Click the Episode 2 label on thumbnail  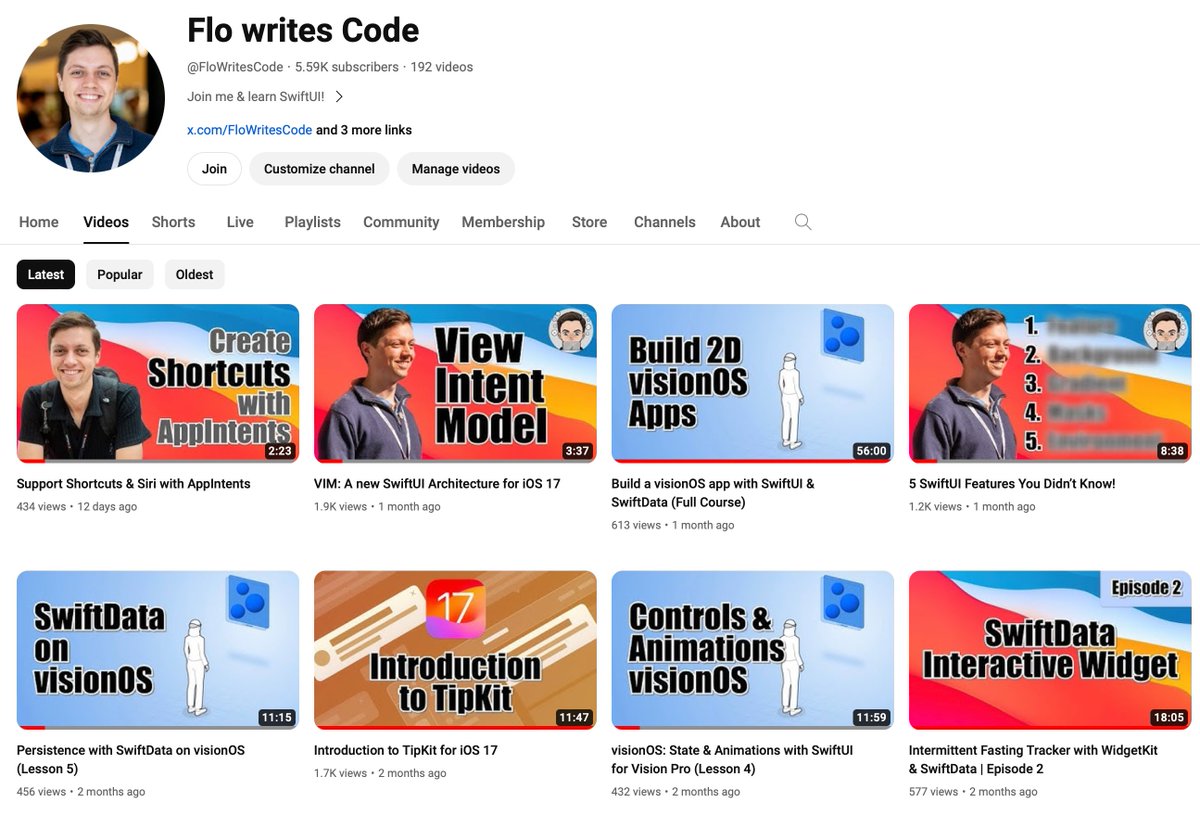pyautogui.click(x=1146, y=588)
